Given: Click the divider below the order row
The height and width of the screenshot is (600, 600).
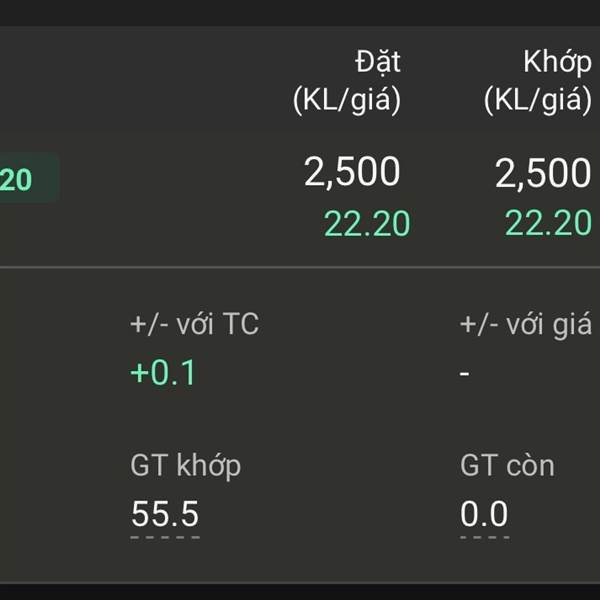Looking at the screenshot, I should point(300,267).
